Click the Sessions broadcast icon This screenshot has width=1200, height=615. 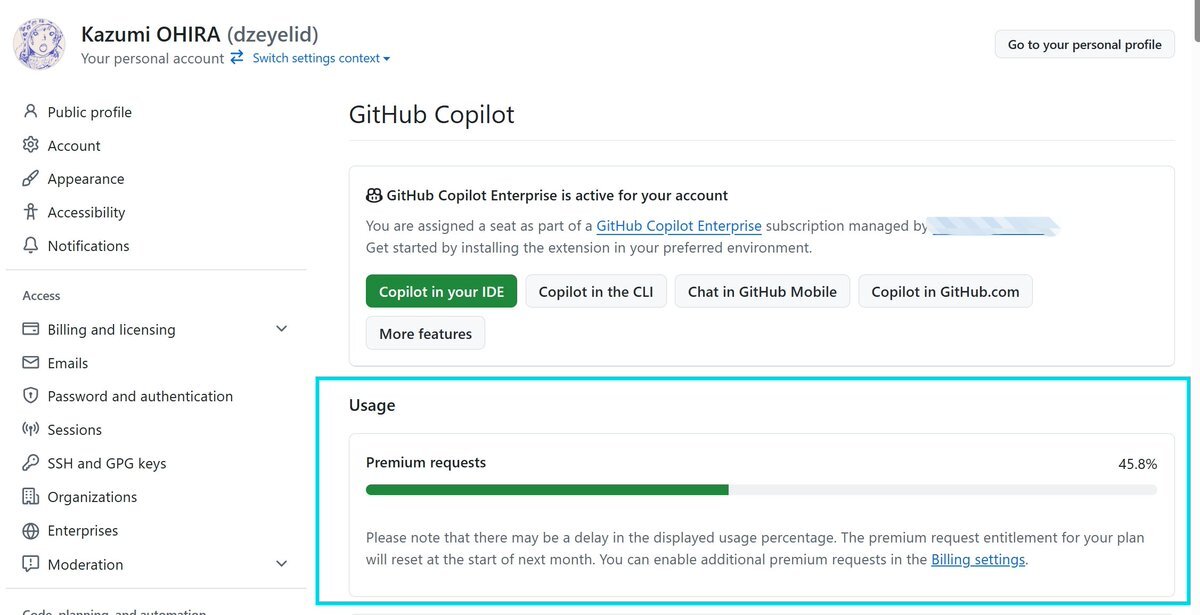click(x=30, y=430)
